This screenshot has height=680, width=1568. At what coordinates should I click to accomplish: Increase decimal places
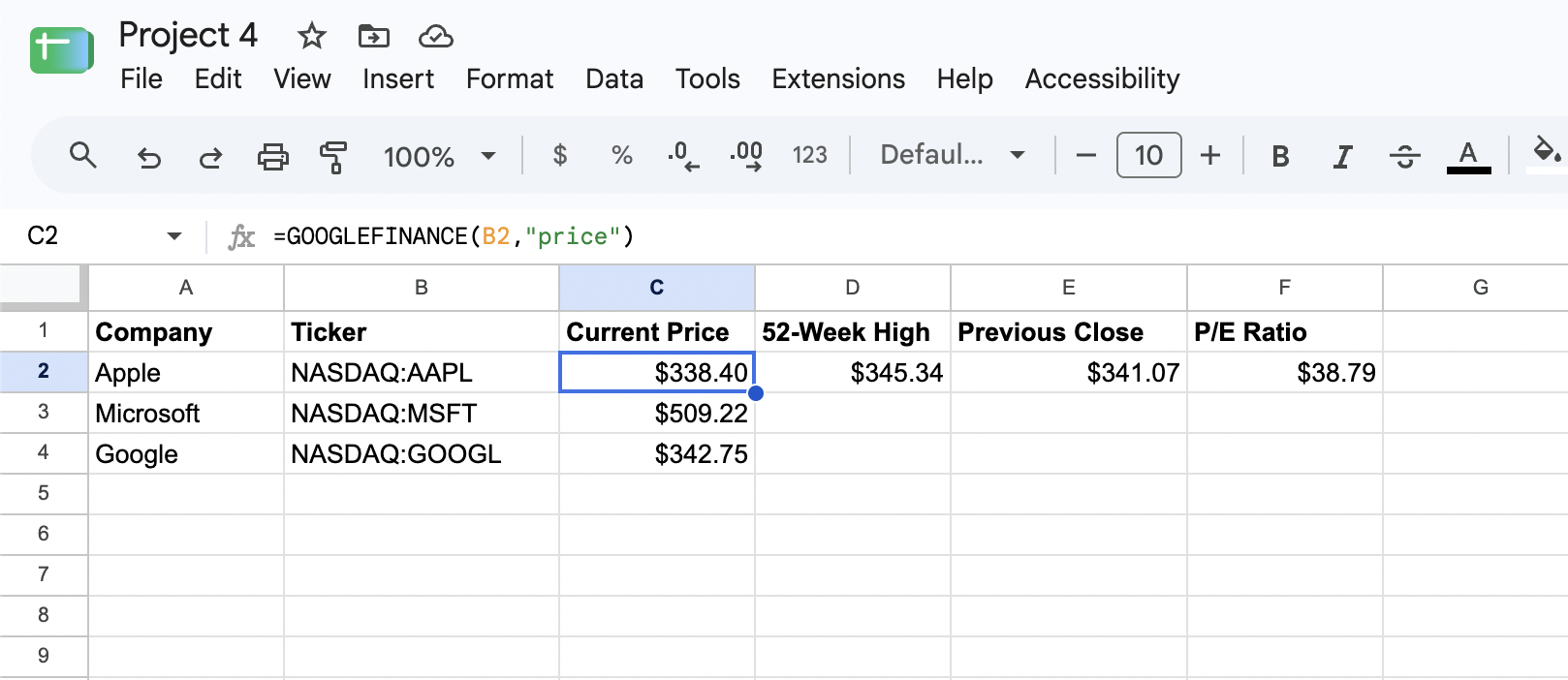(745, 156)
